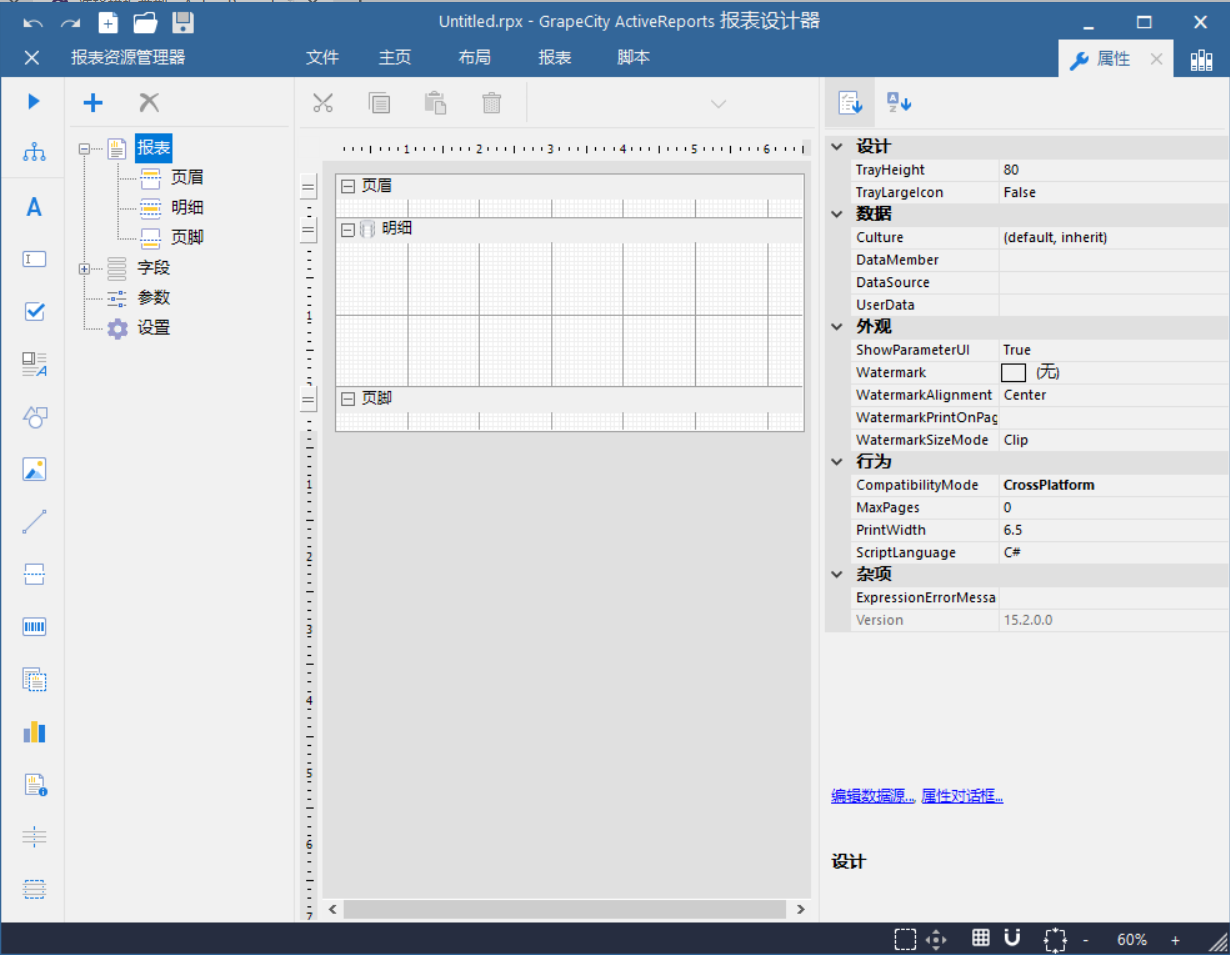Open the 布局 tab

475,58
